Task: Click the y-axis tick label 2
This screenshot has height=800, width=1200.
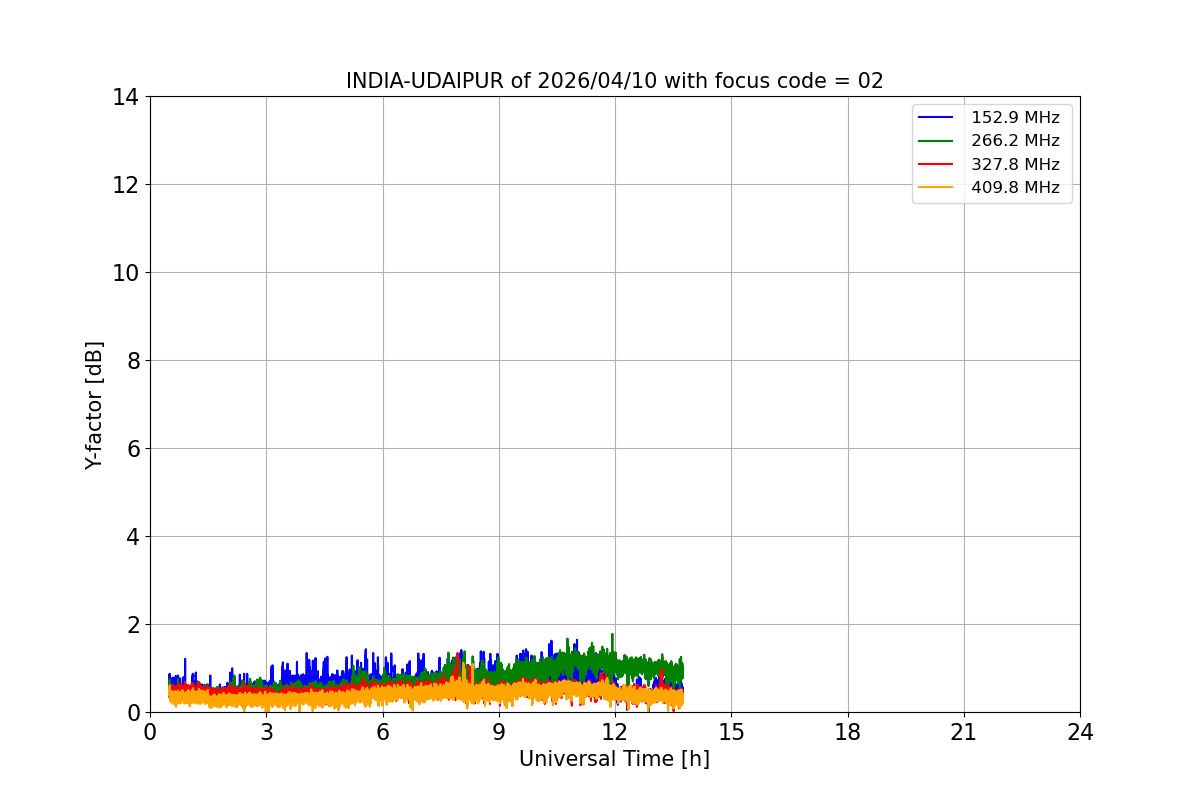Action: [132, 625]
